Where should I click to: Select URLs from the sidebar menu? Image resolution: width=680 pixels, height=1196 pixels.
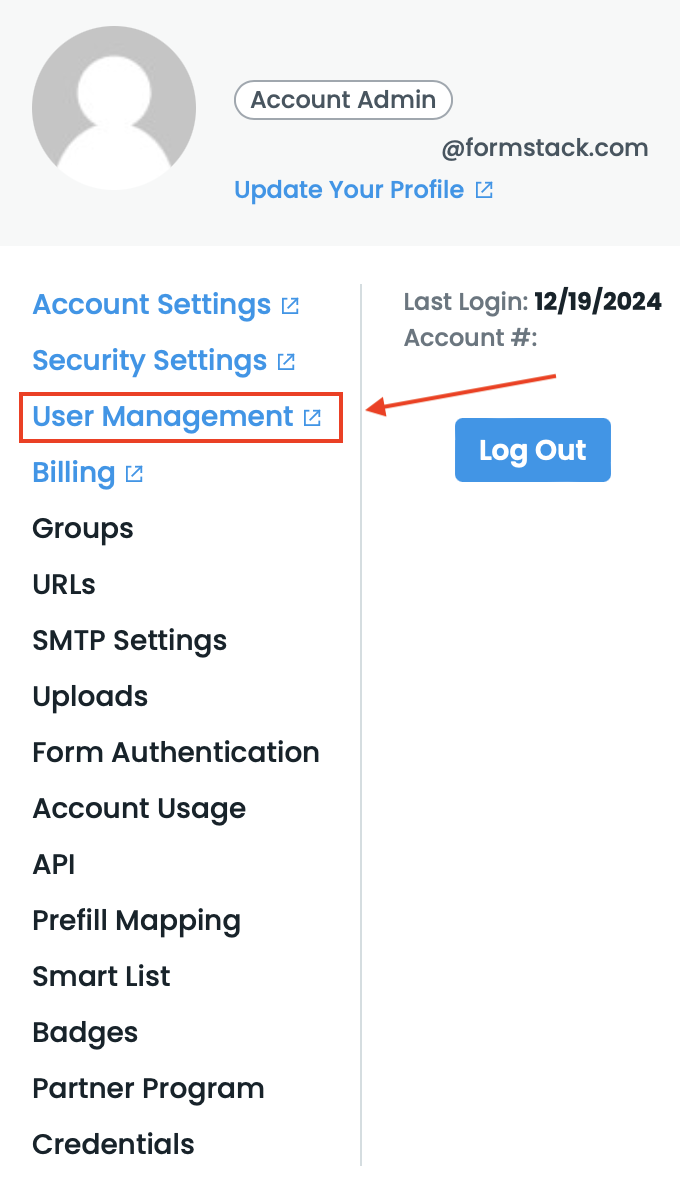click(63, 584)
